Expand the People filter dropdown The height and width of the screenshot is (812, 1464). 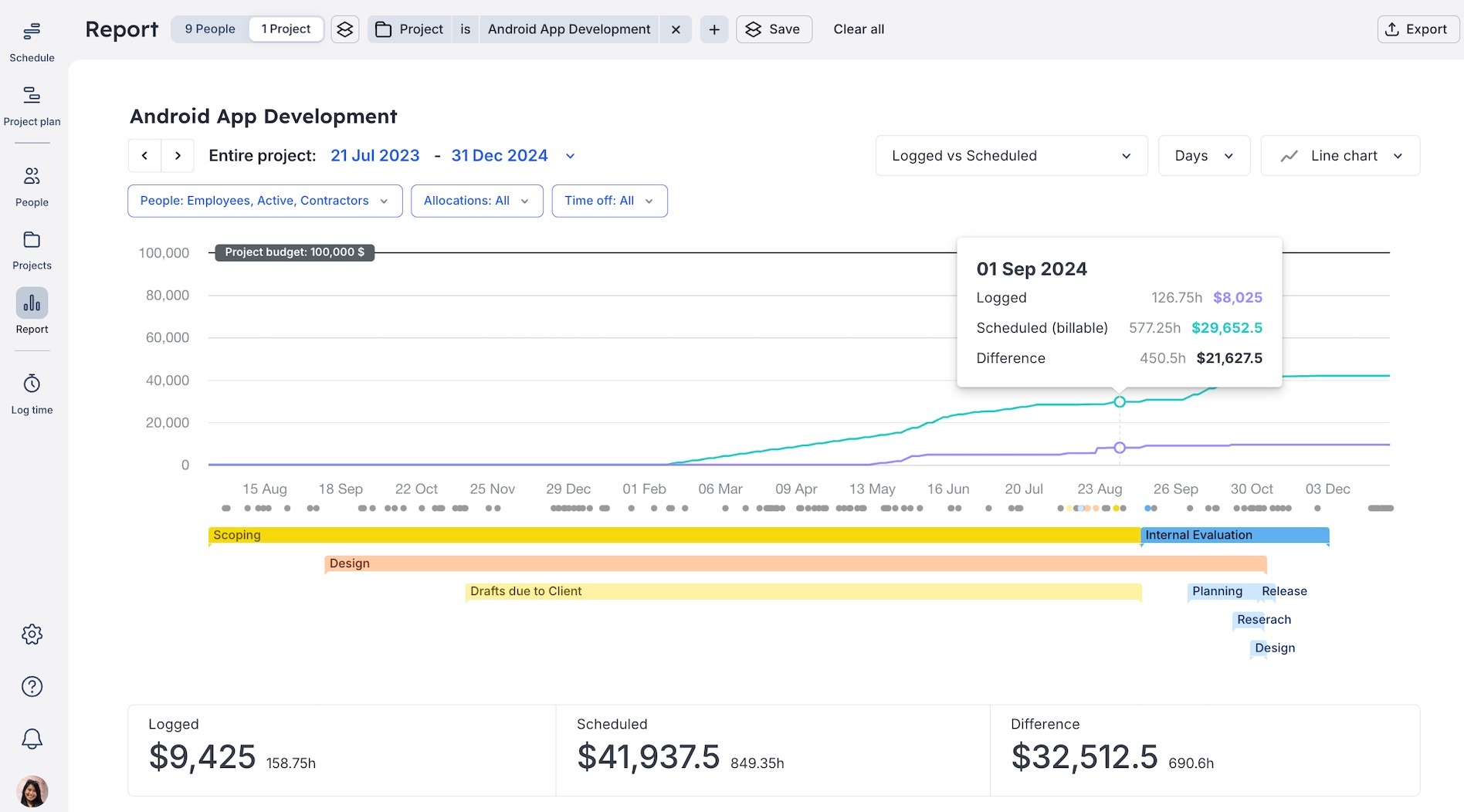[x=264, y=201]
